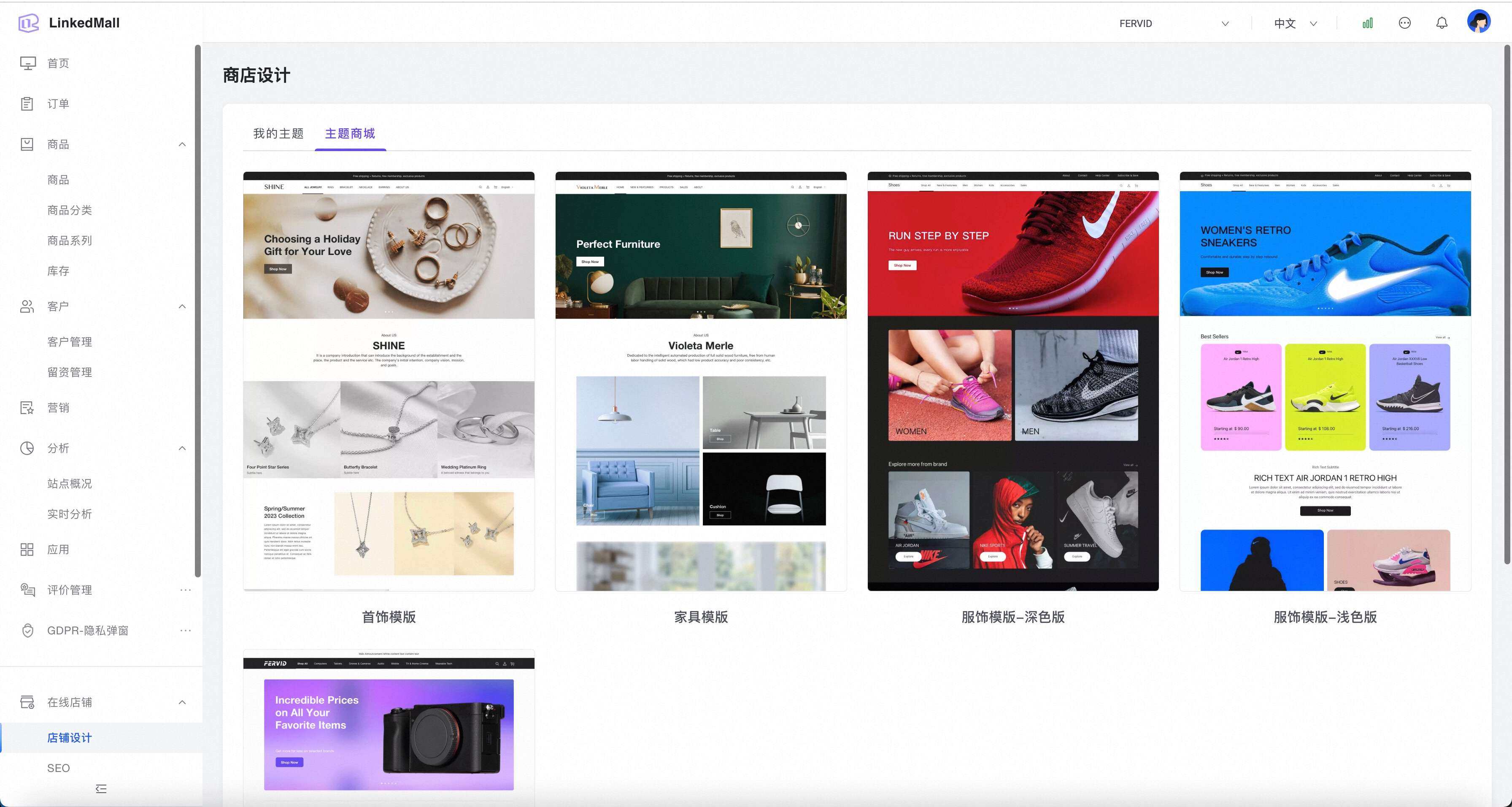Click the 应用 apps grid icon
Image resolution: width=1512 pixels, height=807 pixels.
(27, 549)
